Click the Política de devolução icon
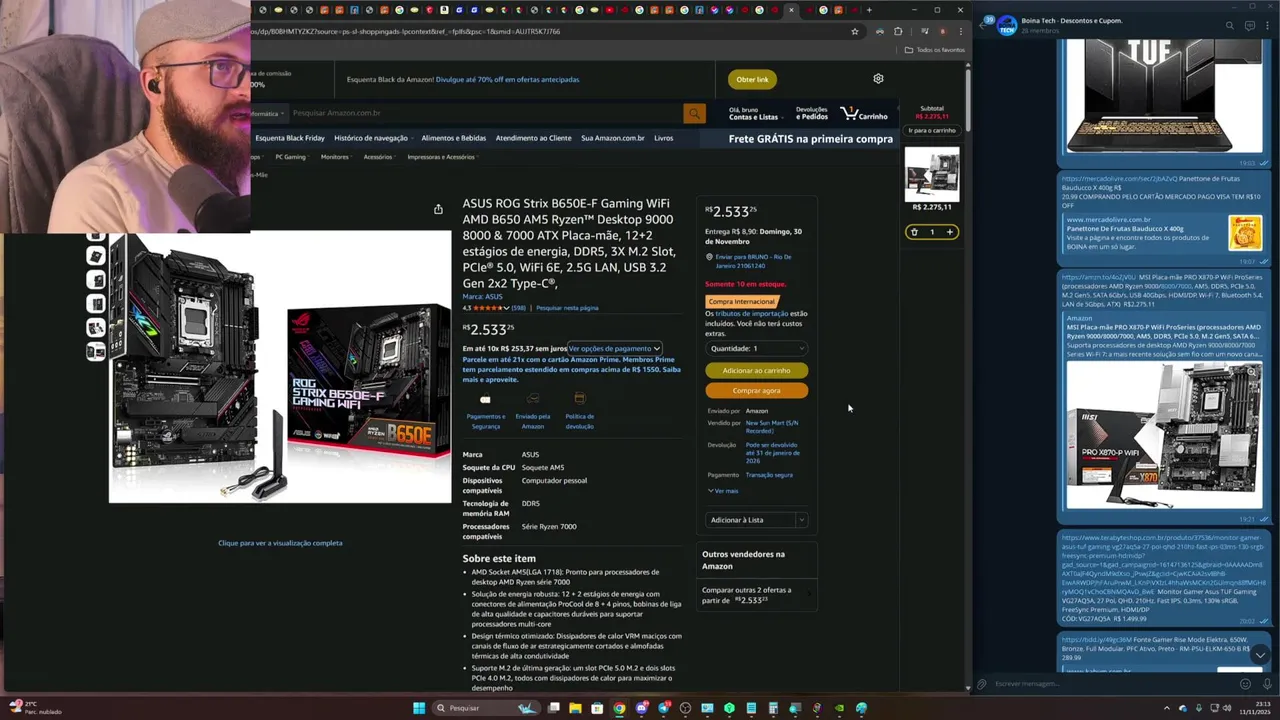 (x=579, y=399)
